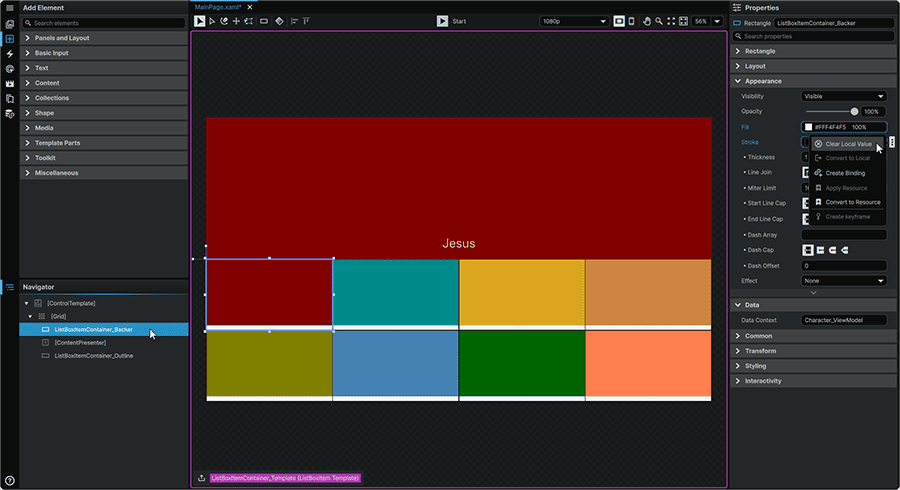Screen dimensions: 900x490
Task: Click the export icon beside the breadcrumb
Action: [x=201, y=478]
